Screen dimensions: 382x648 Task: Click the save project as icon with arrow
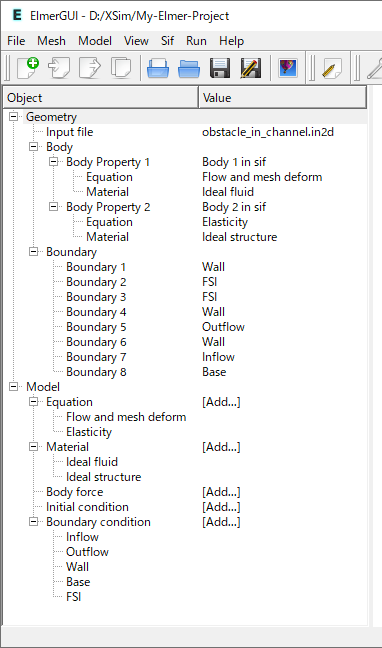(90, 67)
